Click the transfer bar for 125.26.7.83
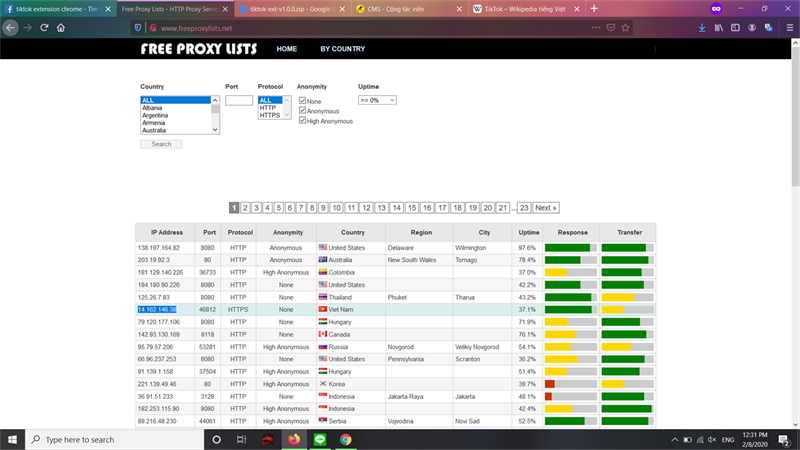 click(x=628, y=297)
